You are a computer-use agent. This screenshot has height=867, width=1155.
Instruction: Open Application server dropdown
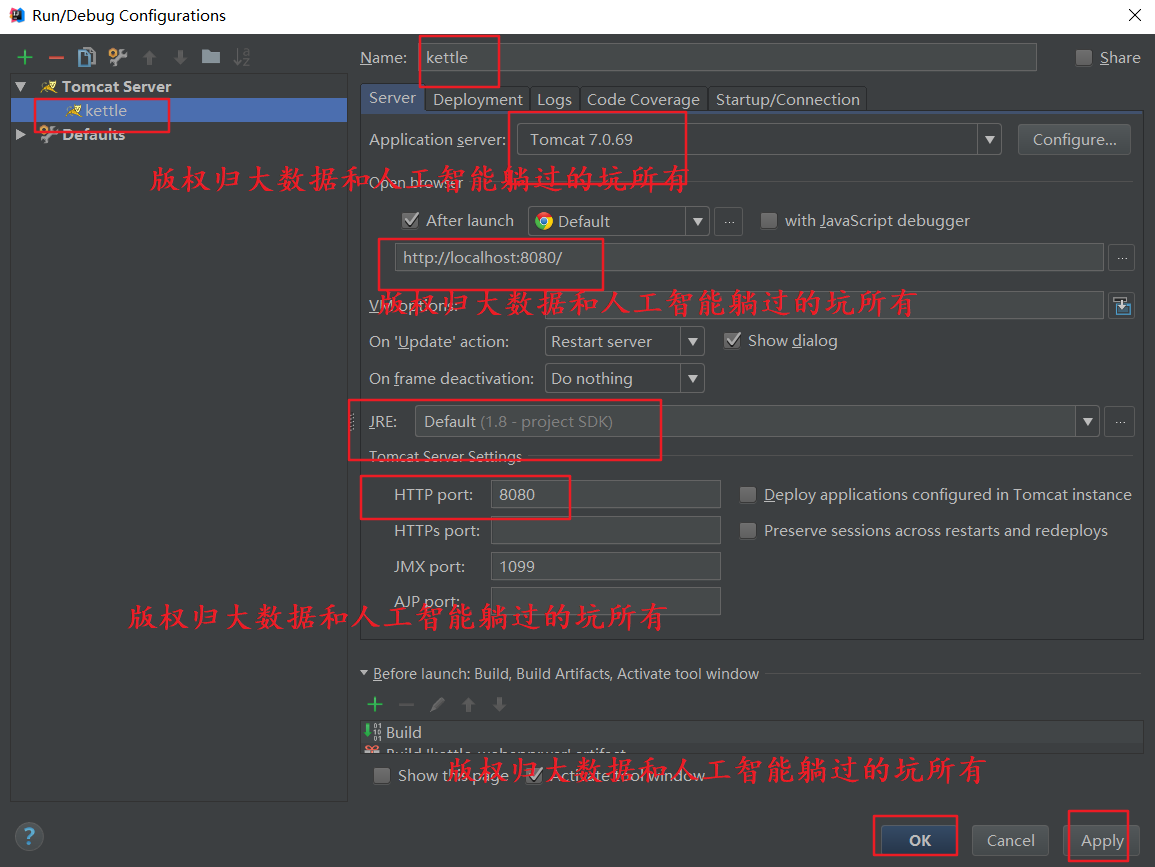point(989,139)
